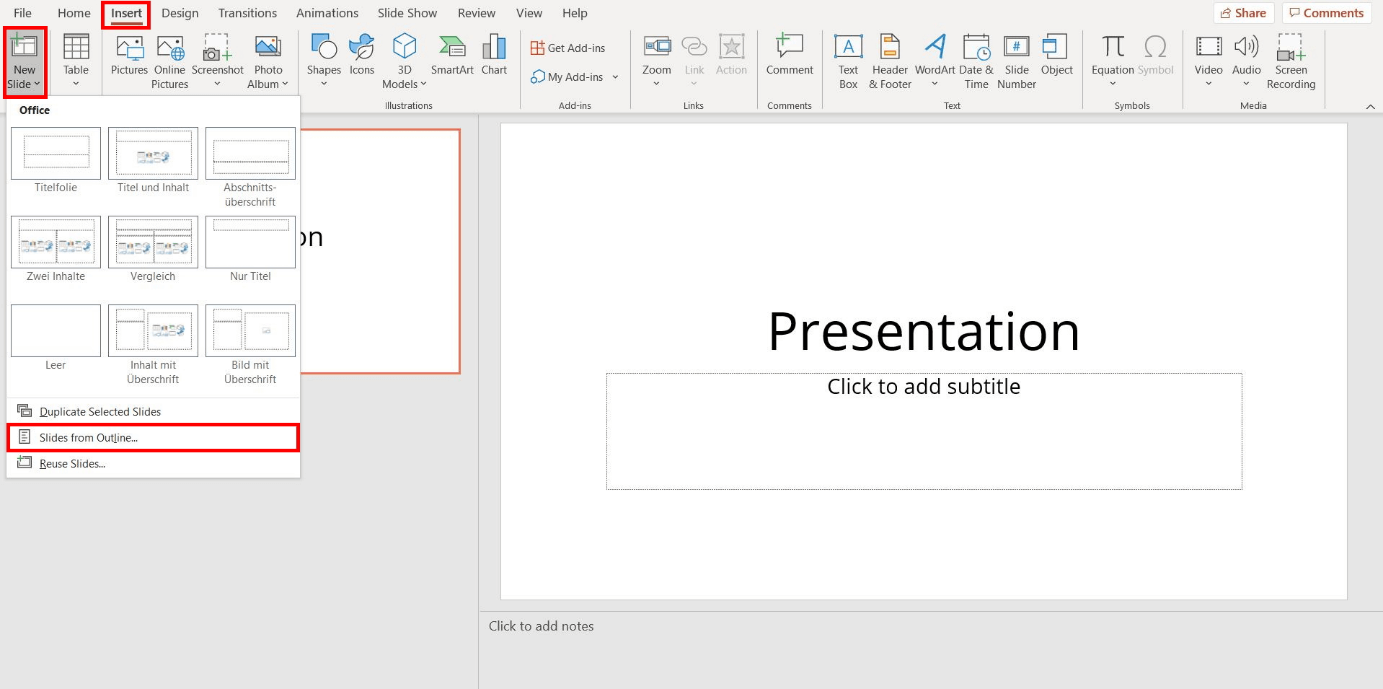Click Date & Time icon
The width and height of the screenshot is (1383, 689).
[x=976, y=46]
